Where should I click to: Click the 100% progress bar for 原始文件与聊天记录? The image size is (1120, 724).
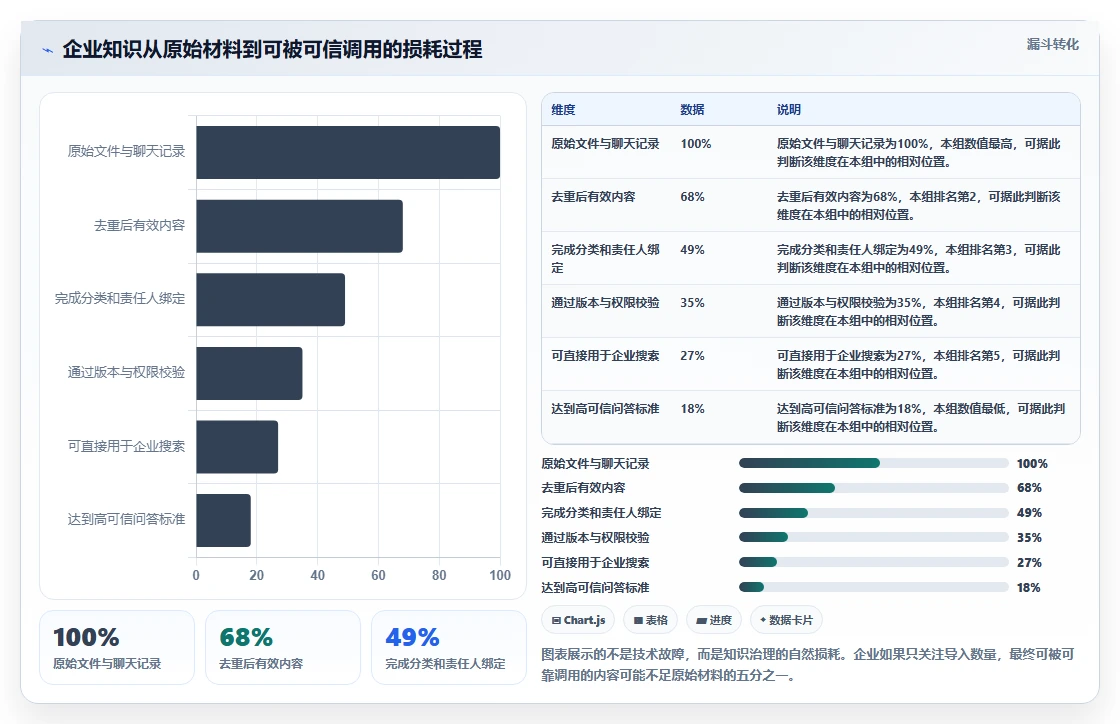pos(874,463)
